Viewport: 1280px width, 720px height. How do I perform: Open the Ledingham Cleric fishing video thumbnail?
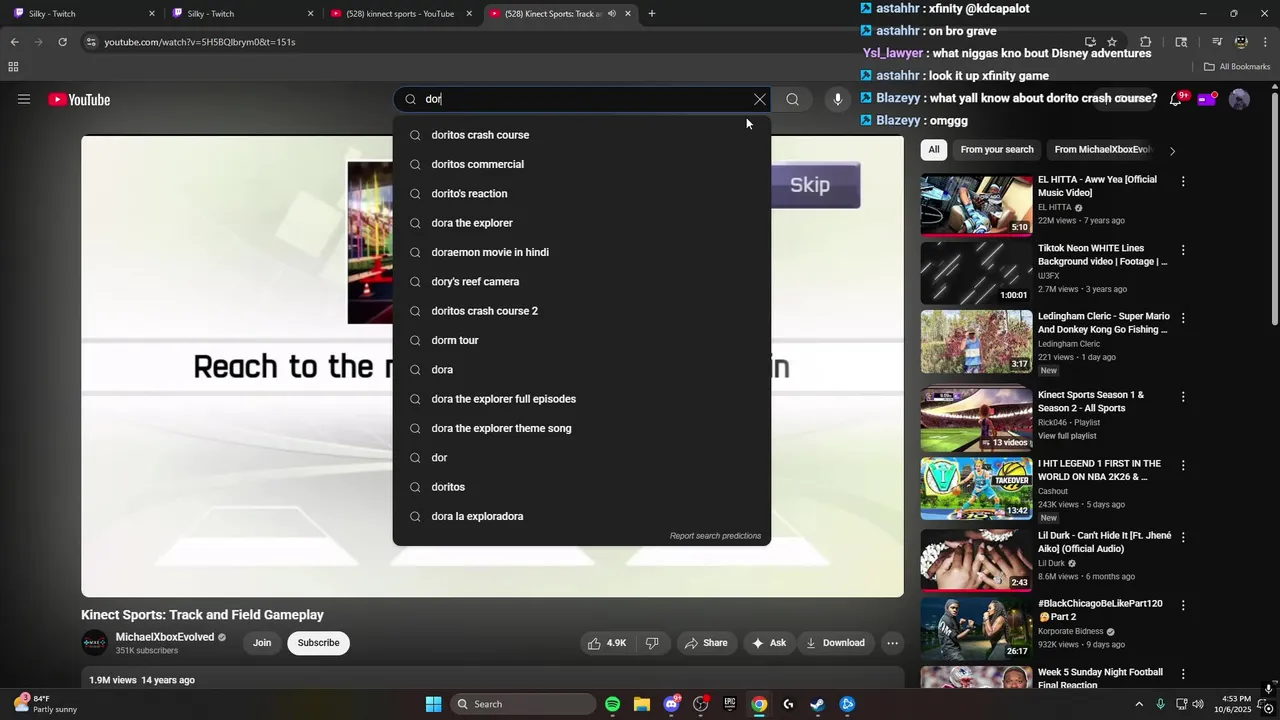point(976,341)
